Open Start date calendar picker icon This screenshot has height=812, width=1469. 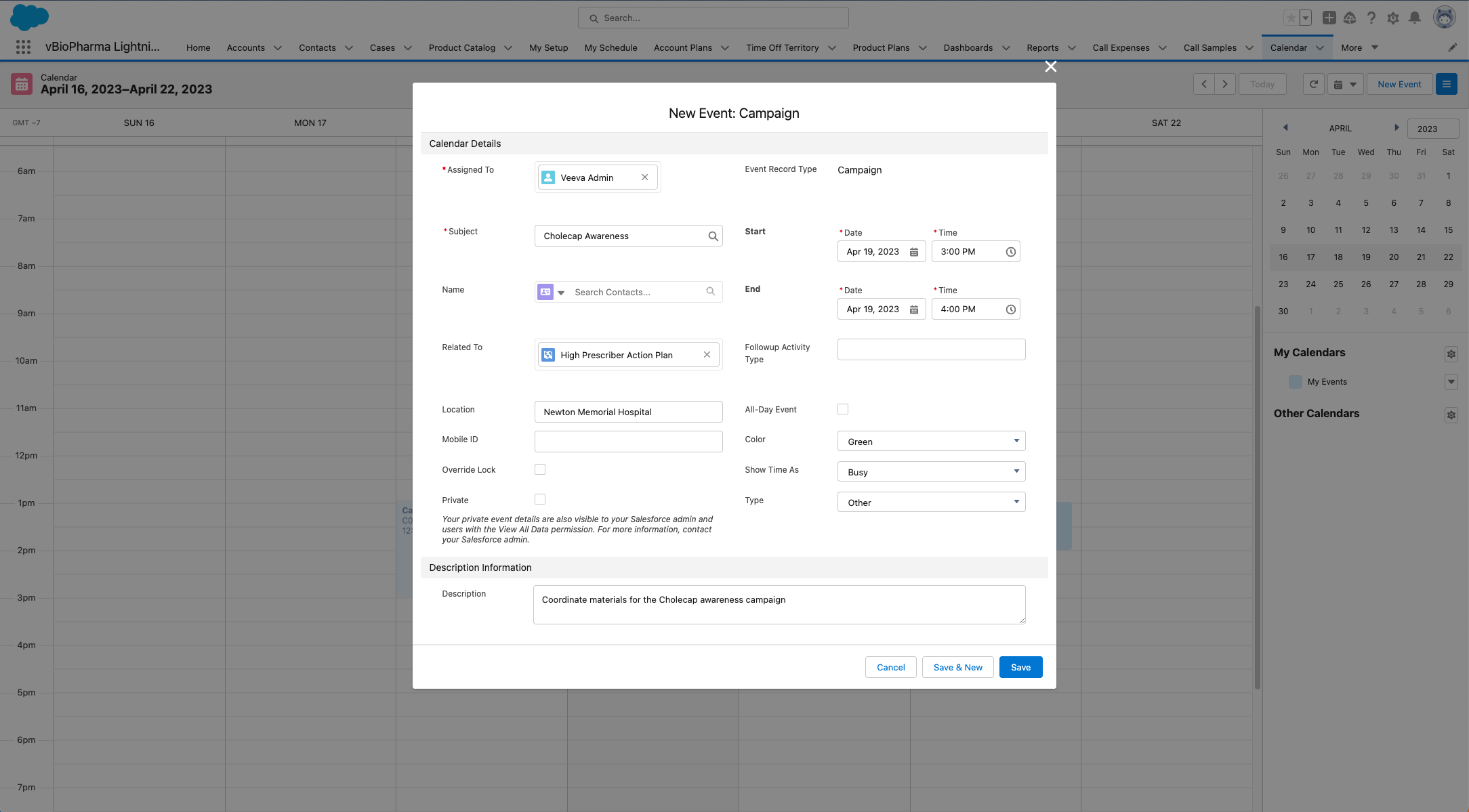click(913, 252)
